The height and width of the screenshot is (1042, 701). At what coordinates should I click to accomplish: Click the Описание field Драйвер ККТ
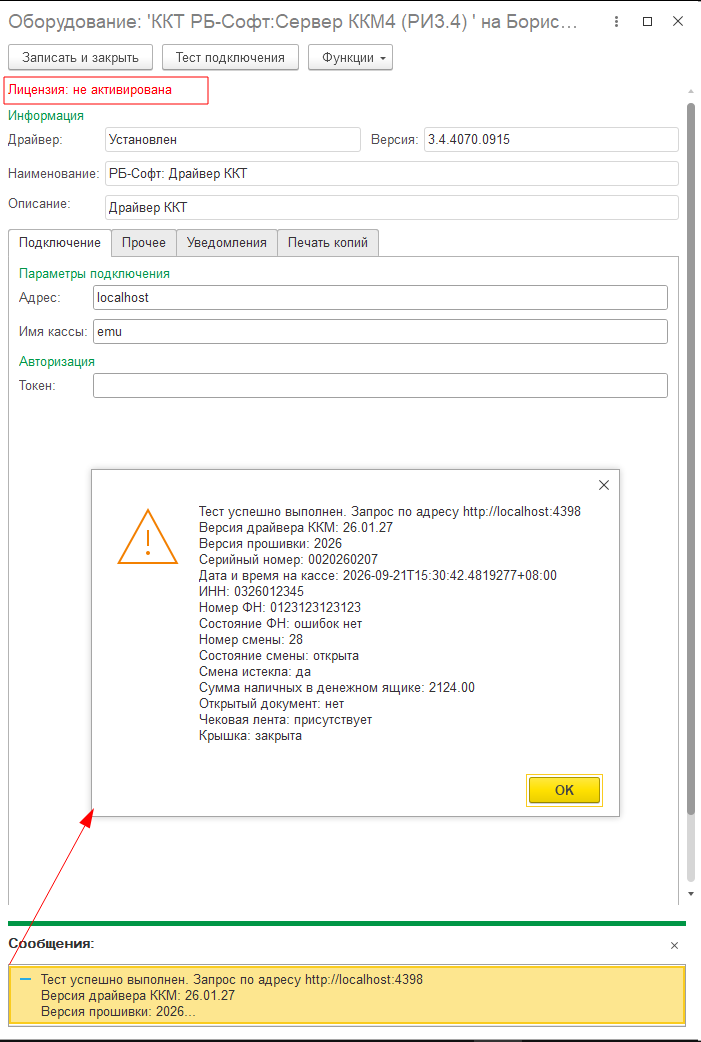coord(391,207)
